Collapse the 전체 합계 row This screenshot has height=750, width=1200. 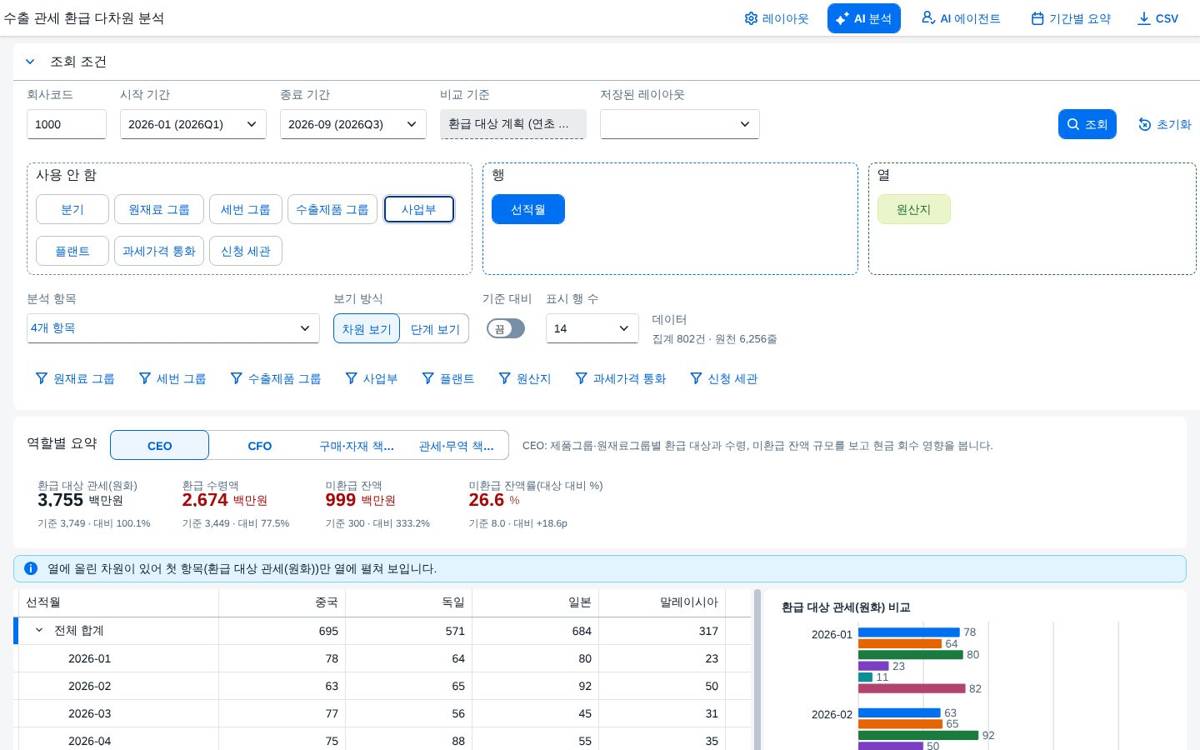coord(40,631)
